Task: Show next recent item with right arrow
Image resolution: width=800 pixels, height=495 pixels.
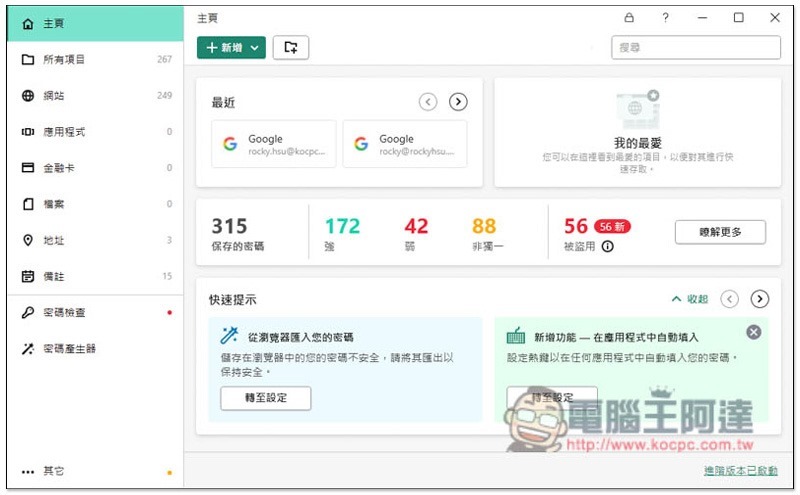Action: point(458,101)
